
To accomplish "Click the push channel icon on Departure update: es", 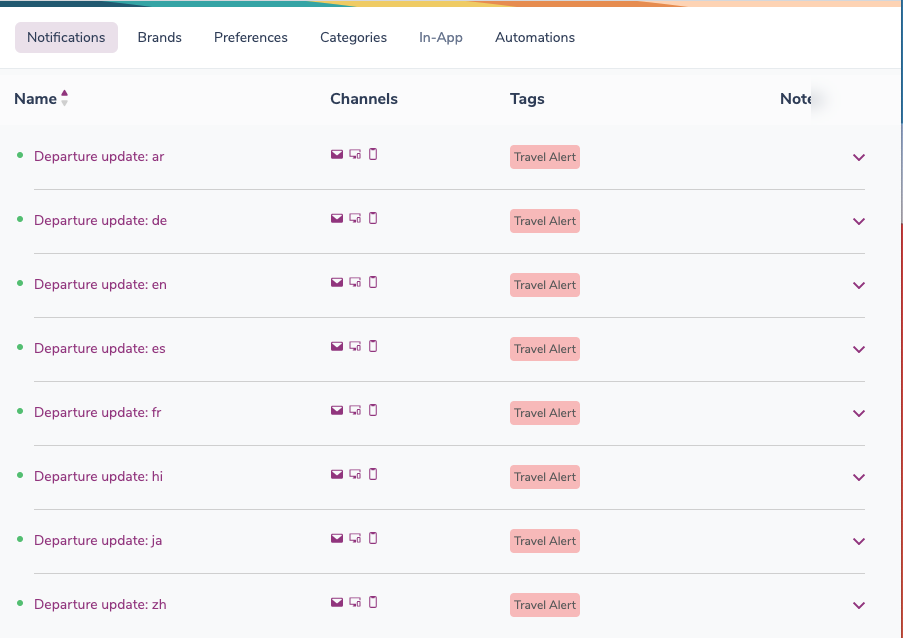I will pos(354,346).
